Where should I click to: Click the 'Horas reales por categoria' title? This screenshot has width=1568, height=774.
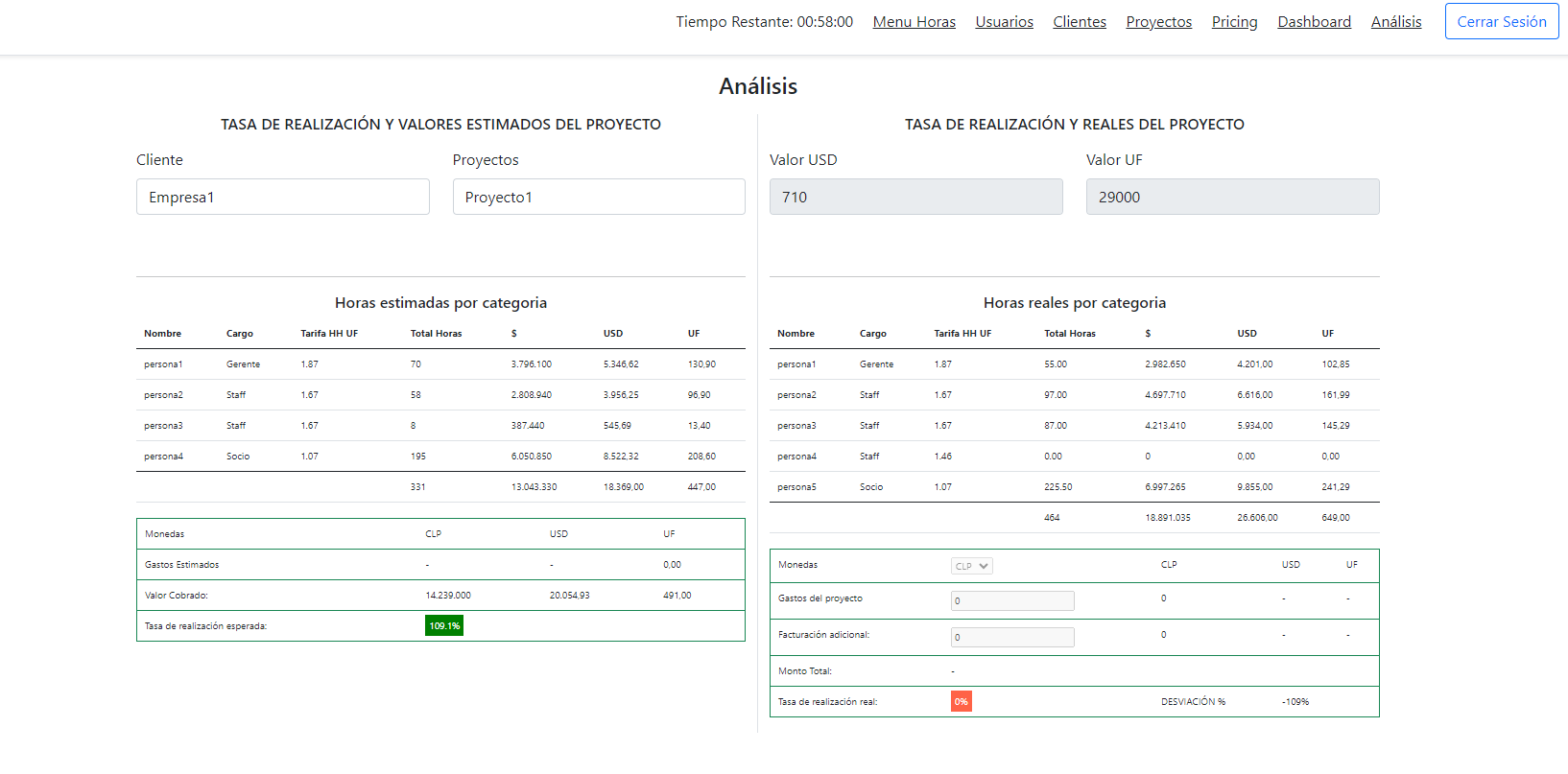pyautogui.click(x=1074, y=302)
